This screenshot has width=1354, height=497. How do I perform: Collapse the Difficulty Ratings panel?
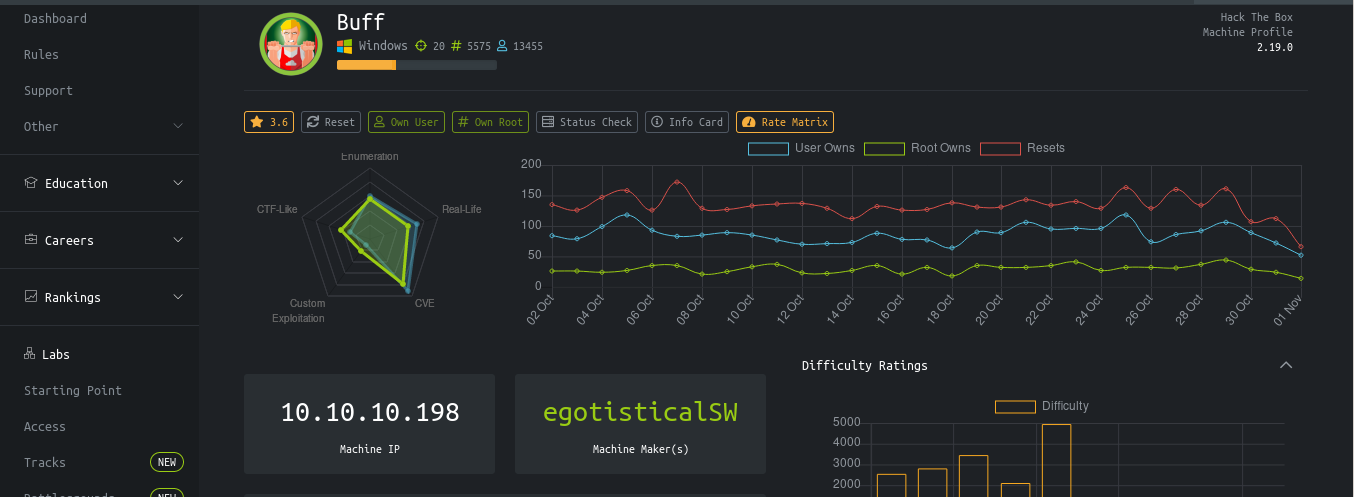coord(1286,365)
